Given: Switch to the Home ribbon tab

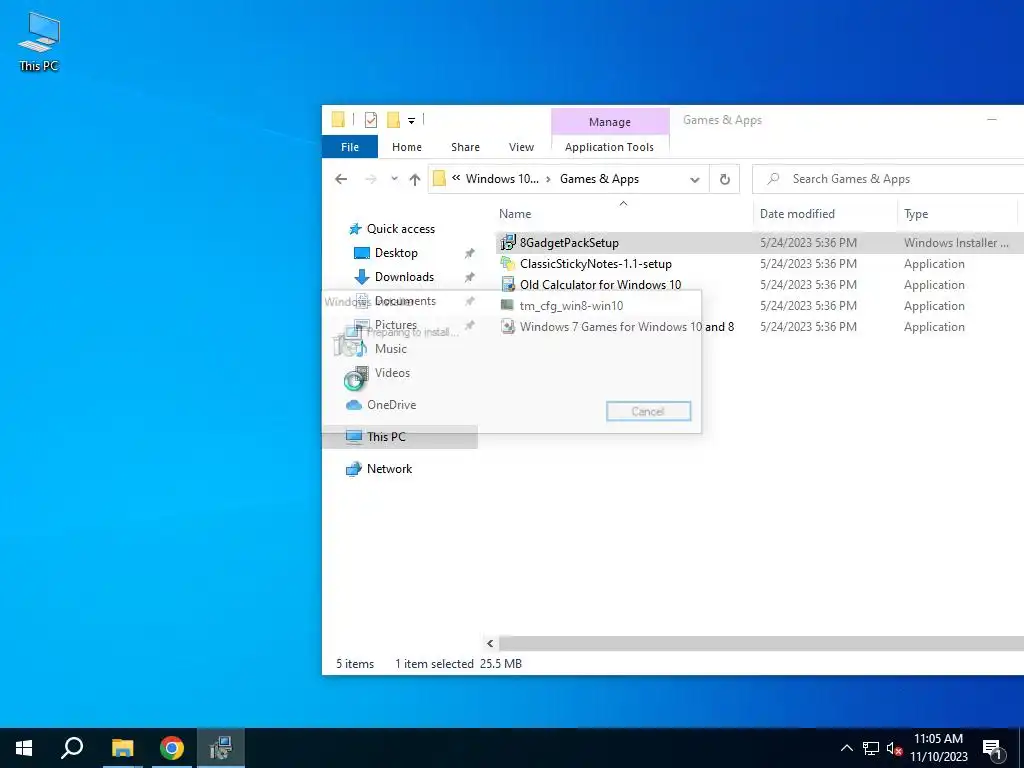Looking at the screenshot, I should click(407, 147).
